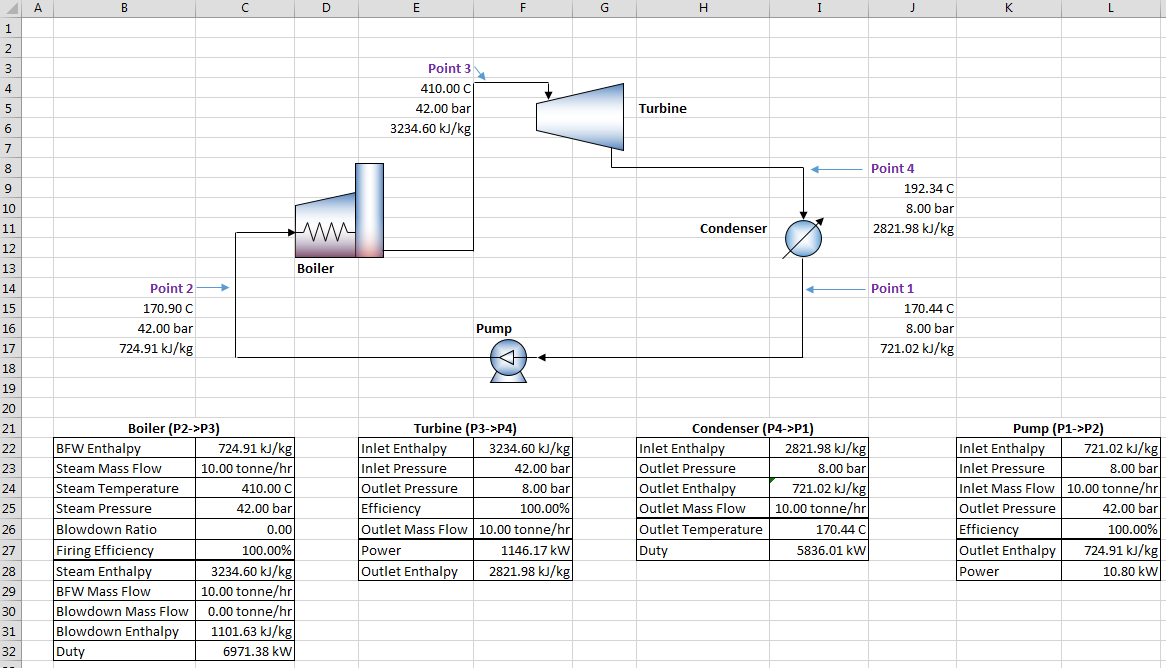This screenshot has height=668, width=1166.
Task: Select the BFW Enthalpy label cell
Action: click(124, 449)
